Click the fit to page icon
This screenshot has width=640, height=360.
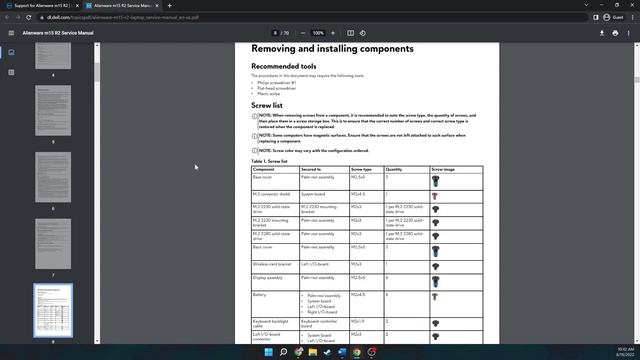point(350,33)
